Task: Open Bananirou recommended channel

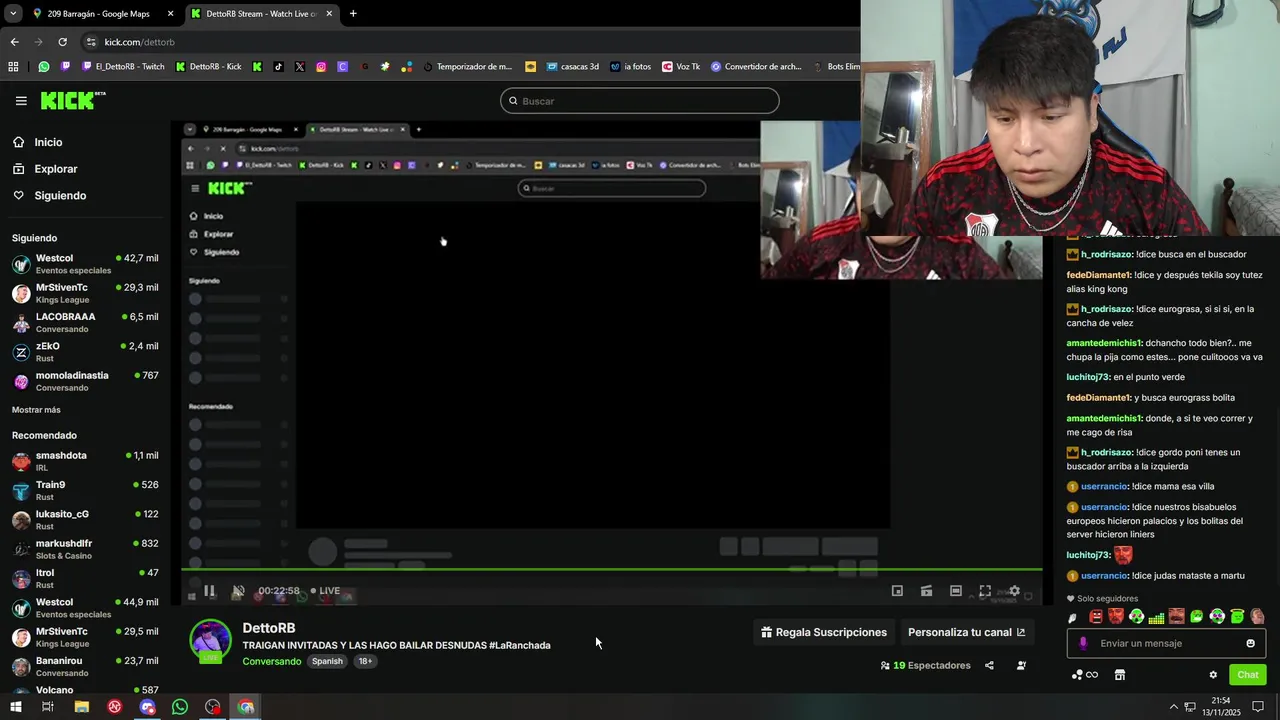Action: 85,666
